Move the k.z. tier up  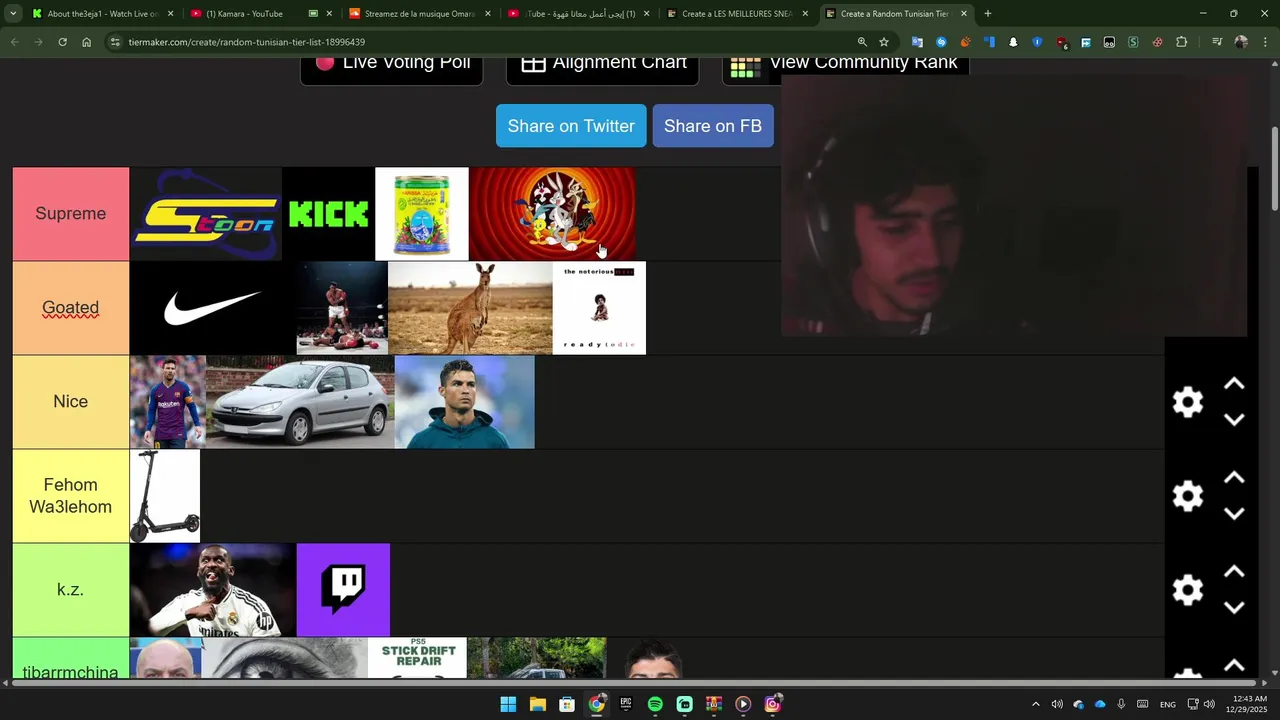[x=1234, y=572]
